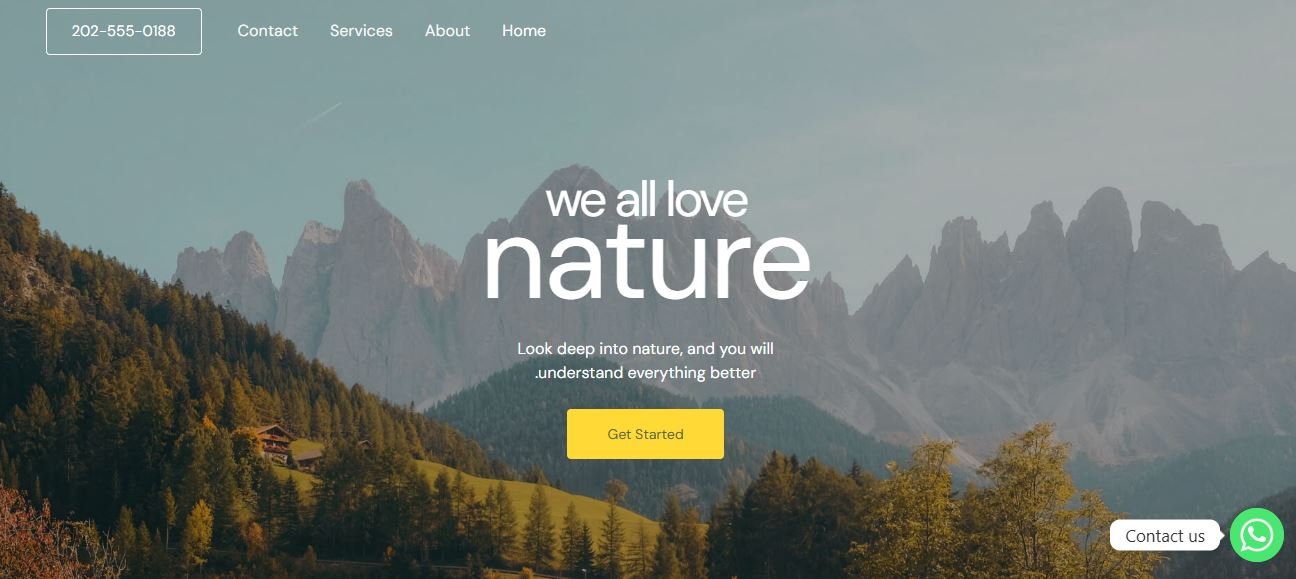This screenshot has width=1296, height=579.
Task: Click the Contact us chat bubble
Action: coord(1165,535)
